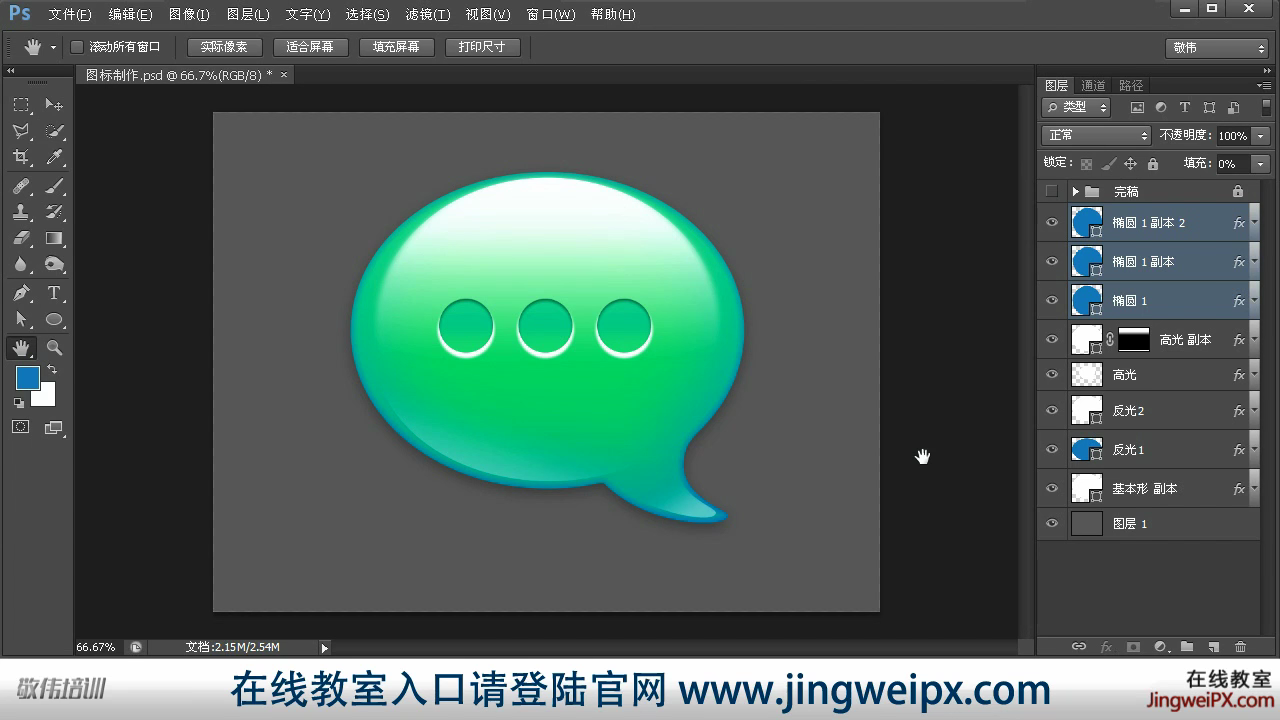Screen dimensions: 1280x720
Task: Enable 滚动所有窗口 checkbox
Action: coord(77,47)
